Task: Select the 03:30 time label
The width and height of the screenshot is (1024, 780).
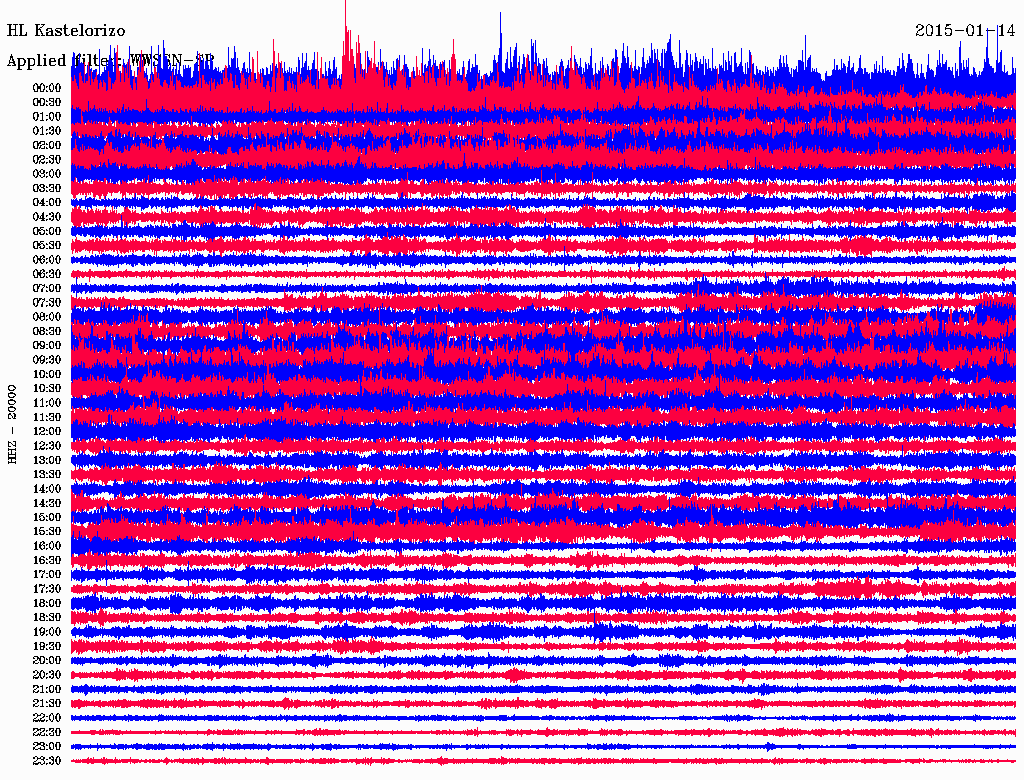Action: (x=47, y=189)
